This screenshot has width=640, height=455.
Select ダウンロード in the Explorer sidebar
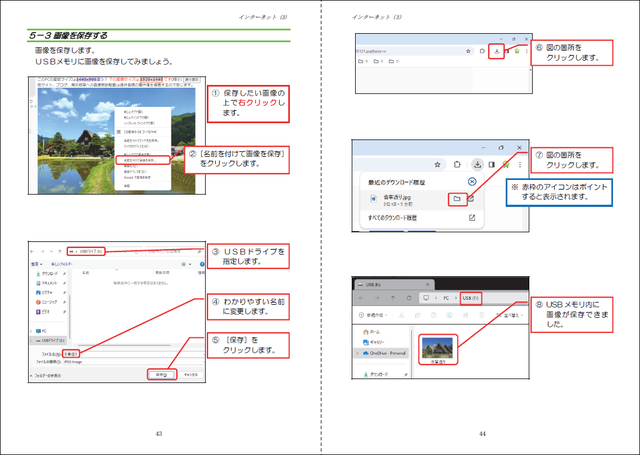click(x=376, y=374)
